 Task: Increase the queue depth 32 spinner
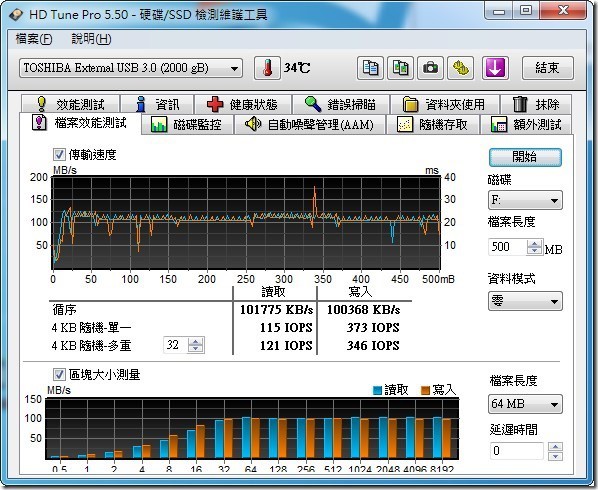pyautogui.click(x=196, y=341)
